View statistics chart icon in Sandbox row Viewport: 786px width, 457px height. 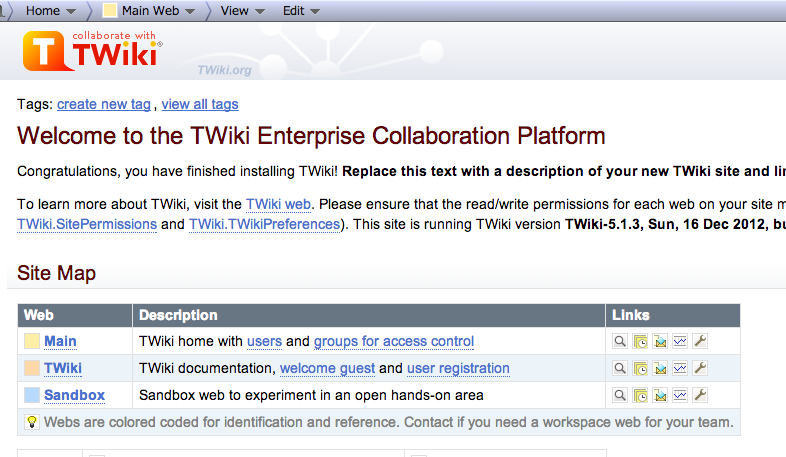coord(680,395)
